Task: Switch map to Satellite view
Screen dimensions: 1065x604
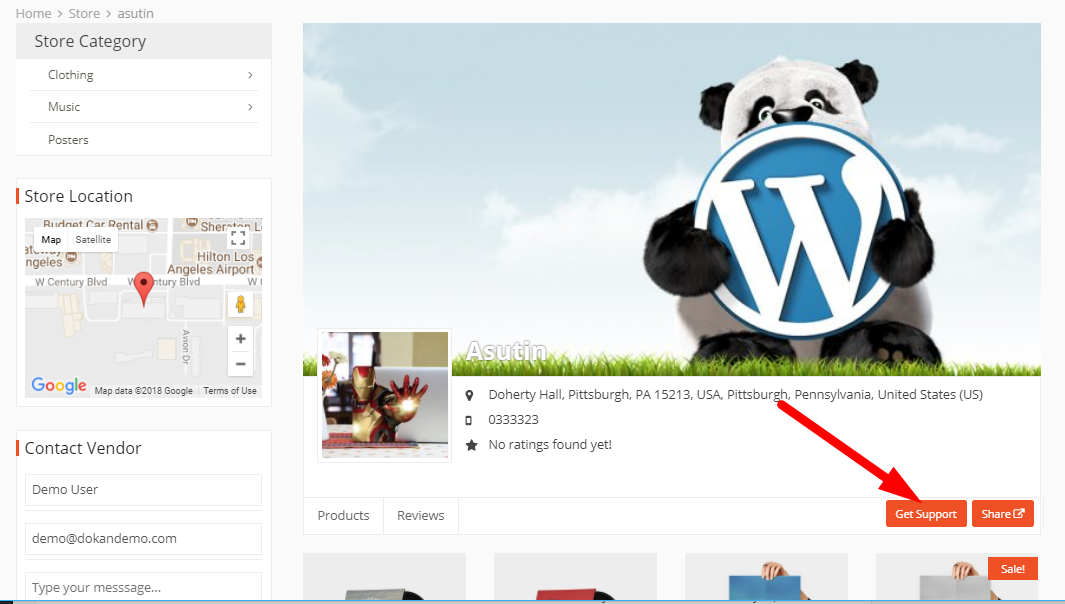Action: click(93, 240)
